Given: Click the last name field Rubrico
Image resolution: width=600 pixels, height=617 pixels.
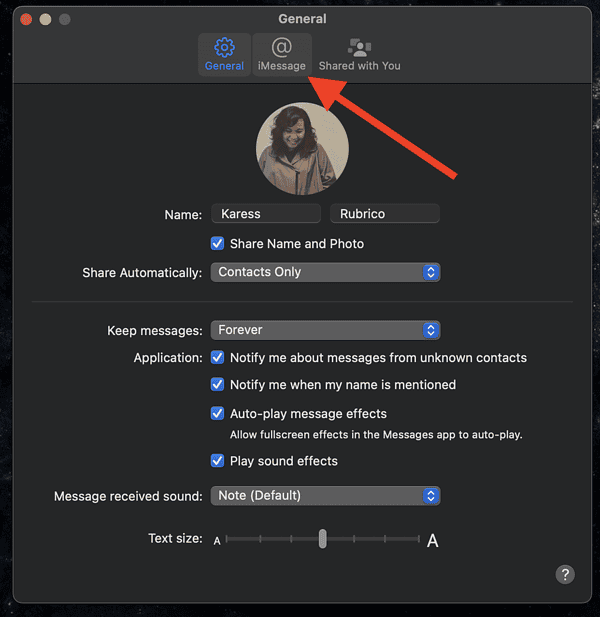Looking at the screenshot, I should pos(384,214).
